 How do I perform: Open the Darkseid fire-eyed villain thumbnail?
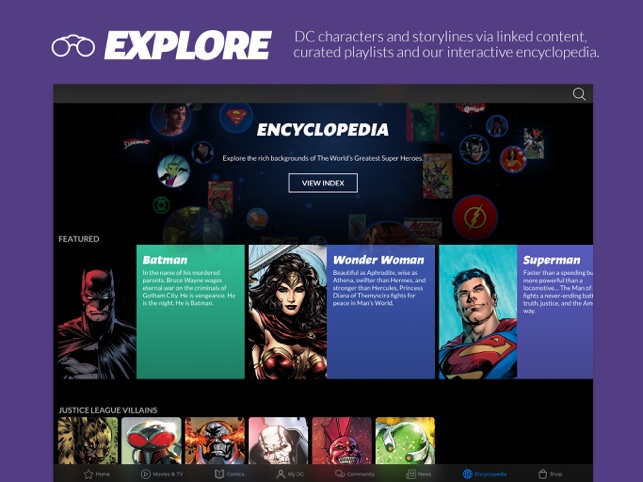pyautogui.click(x=215, y=441)
